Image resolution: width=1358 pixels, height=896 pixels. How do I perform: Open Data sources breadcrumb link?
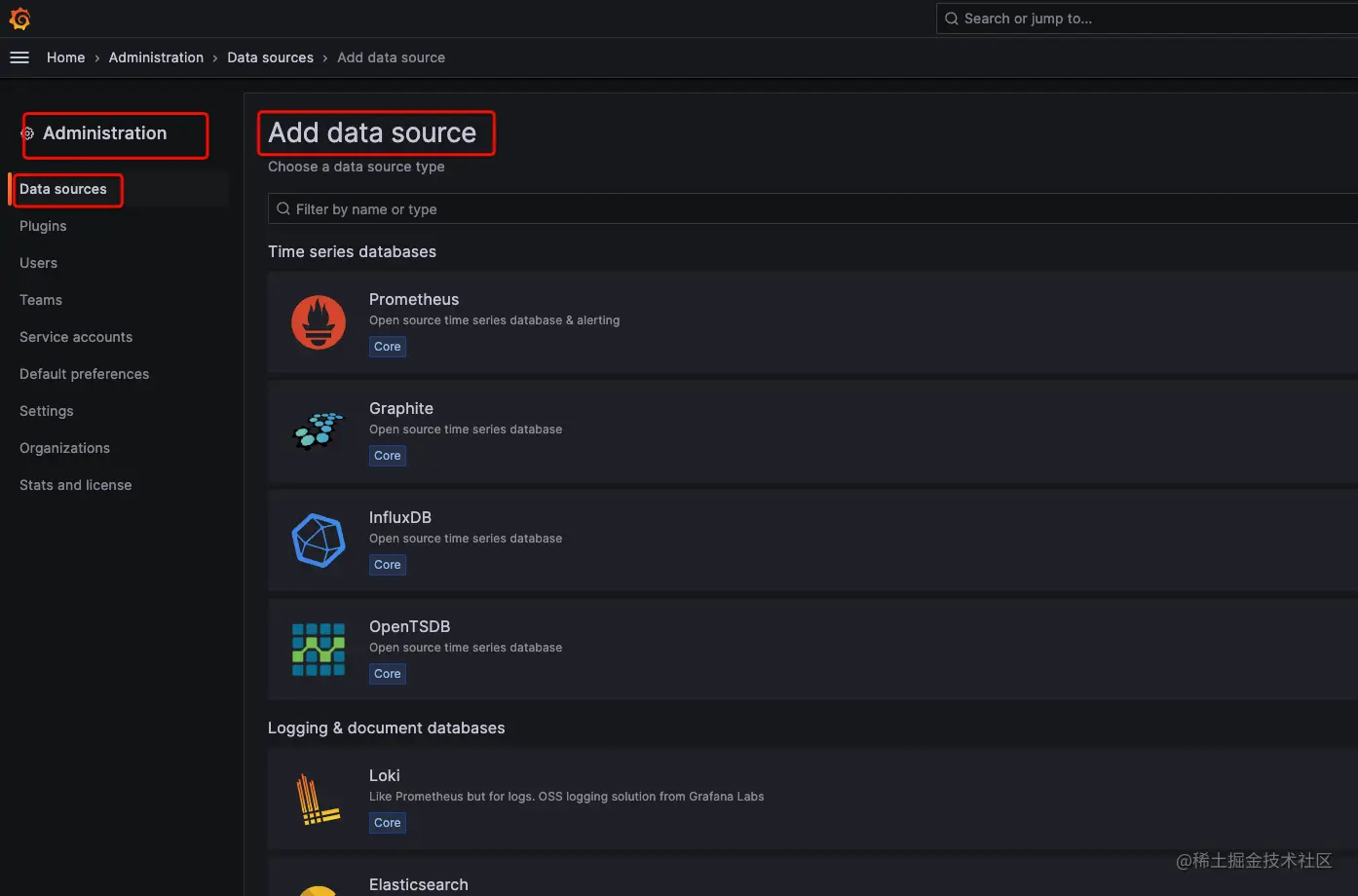tap(270, 57)
